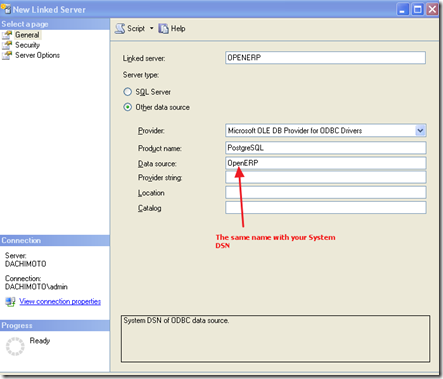Image resolution: width=443 pixels, height=379 pixels.
Task: Click the Provider string field
Action: (326, 177)
